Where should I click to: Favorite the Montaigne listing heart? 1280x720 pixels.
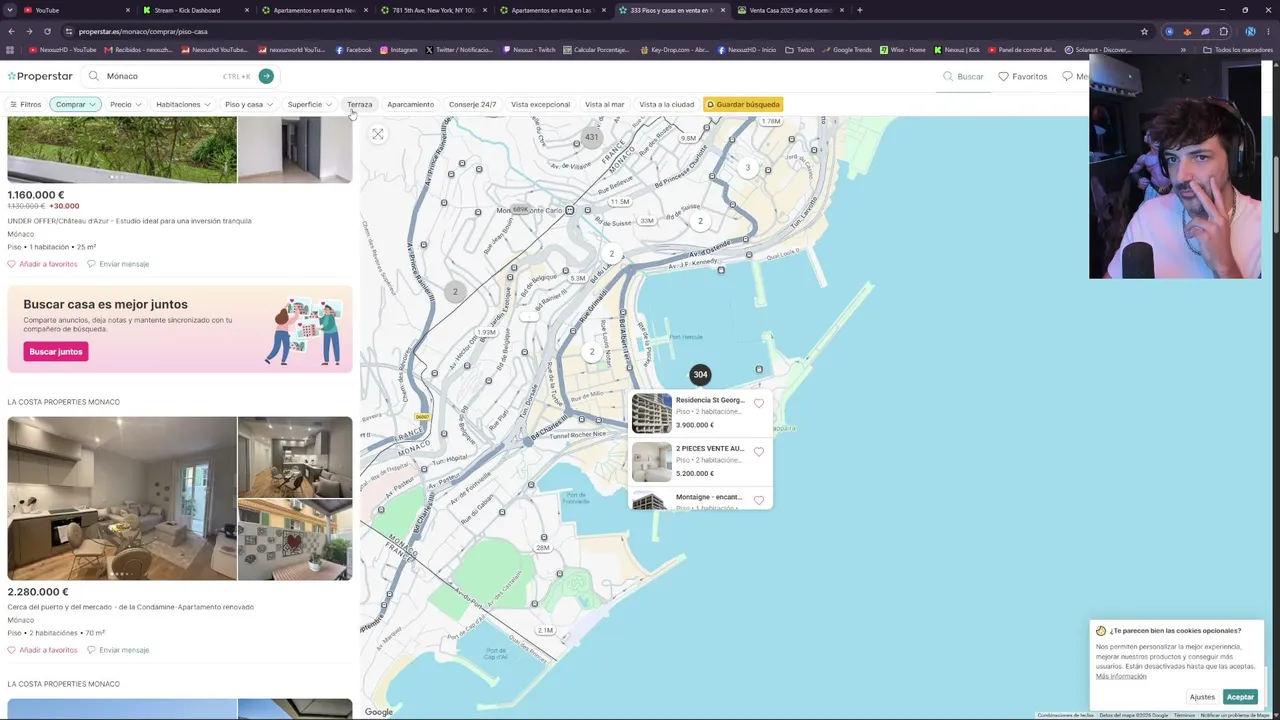coord(759,500)
